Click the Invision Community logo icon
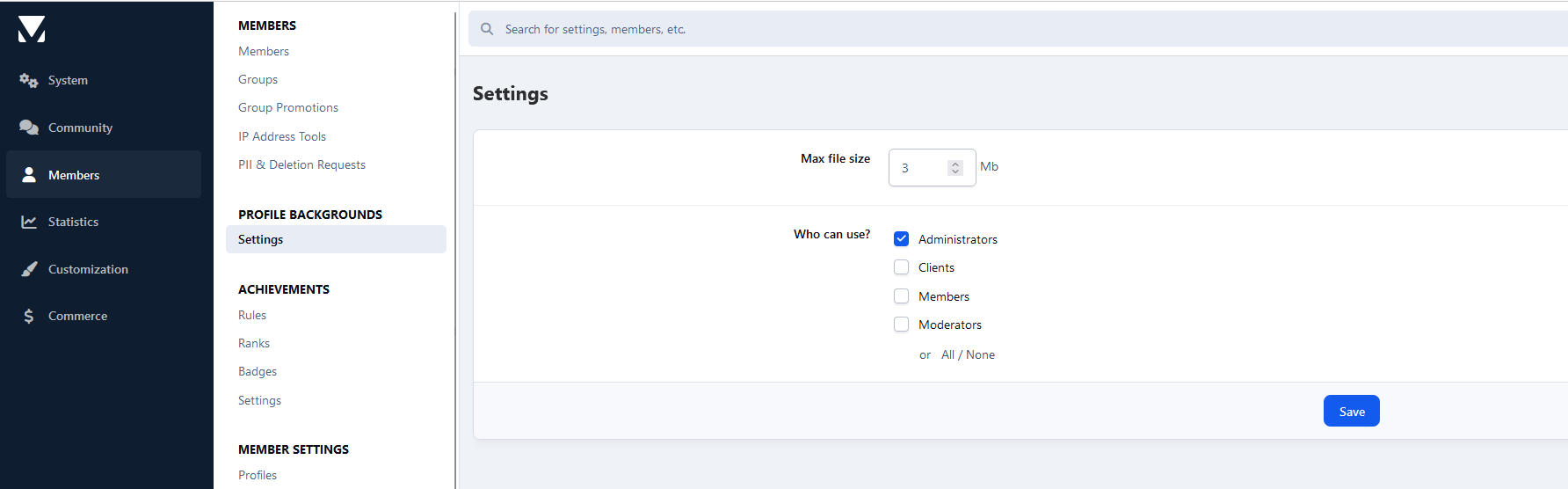Image resolution: width=1568 pixels, height=489 pixels. (x=32, y=29)
